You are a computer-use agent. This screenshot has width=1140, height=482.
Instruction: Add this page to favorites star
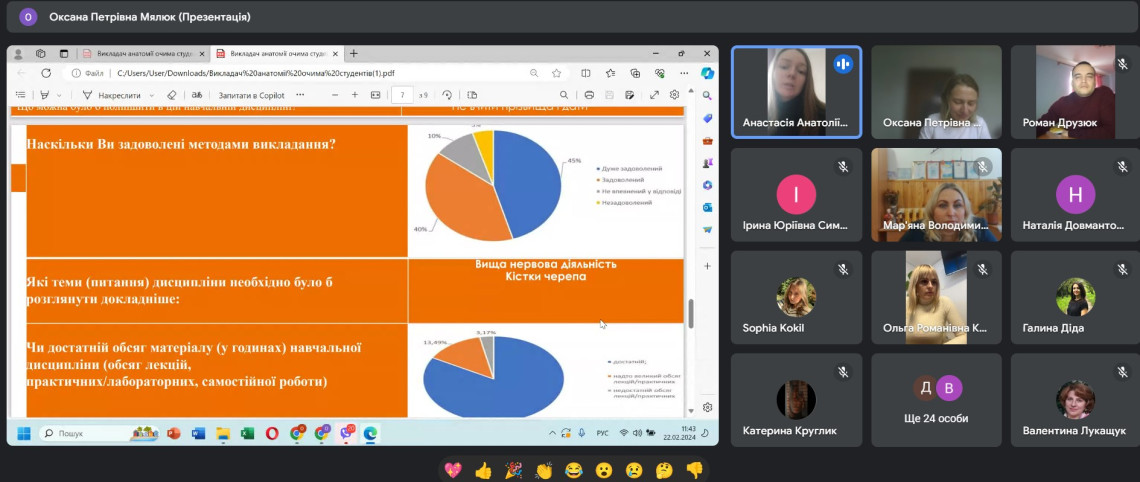556,73
